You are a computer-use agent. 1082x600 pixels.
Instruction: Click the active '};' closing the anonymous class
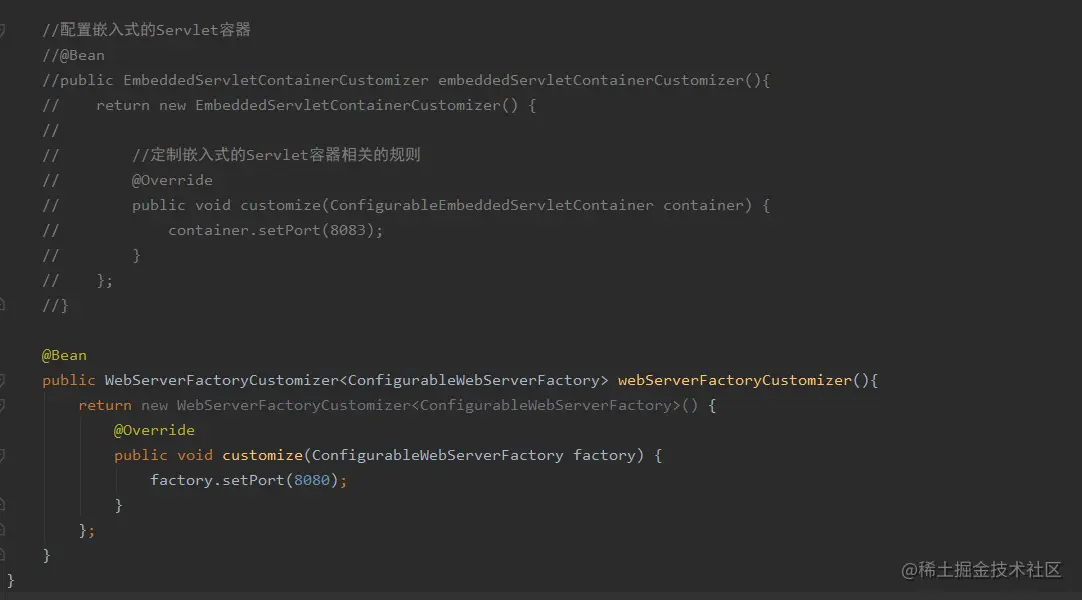click(x=86, y=530)
